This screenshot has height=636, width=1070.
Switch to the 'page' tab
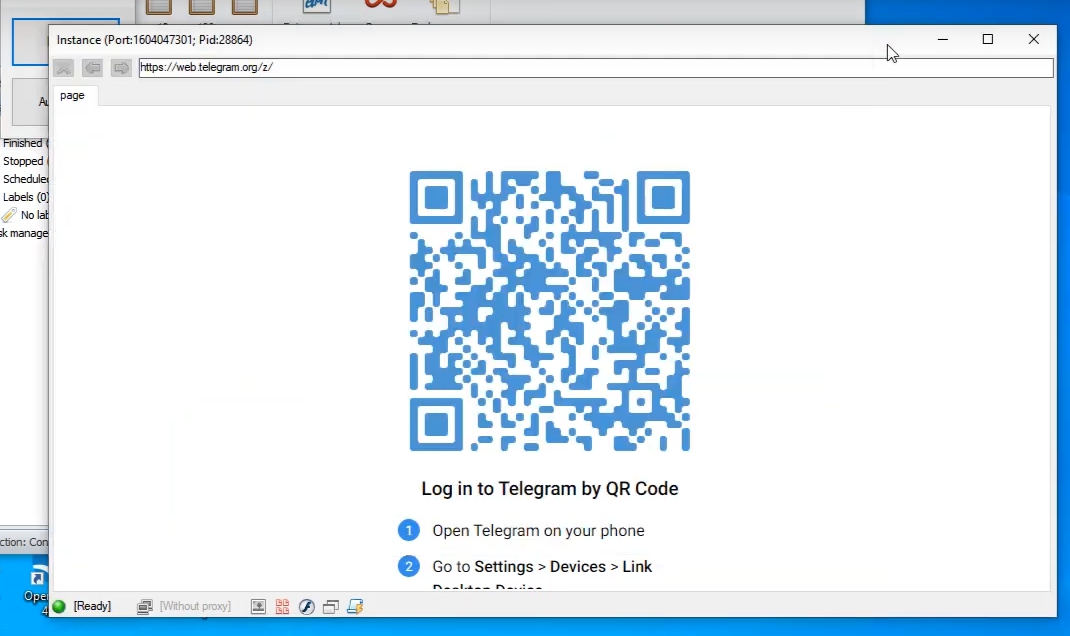point(72,95)
